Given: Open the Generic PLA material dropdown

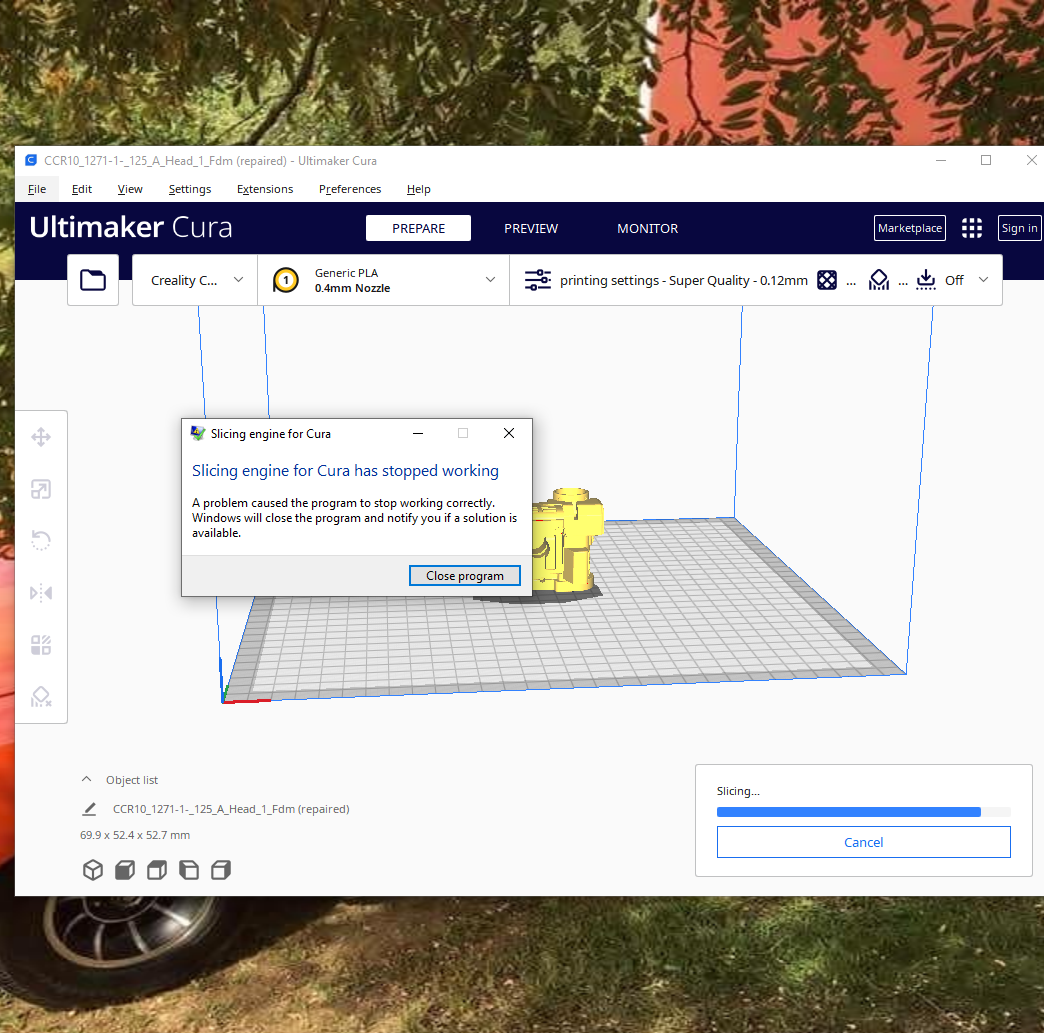Looking at the screenshot, I should pyautogui.click(x=384, y=280).
